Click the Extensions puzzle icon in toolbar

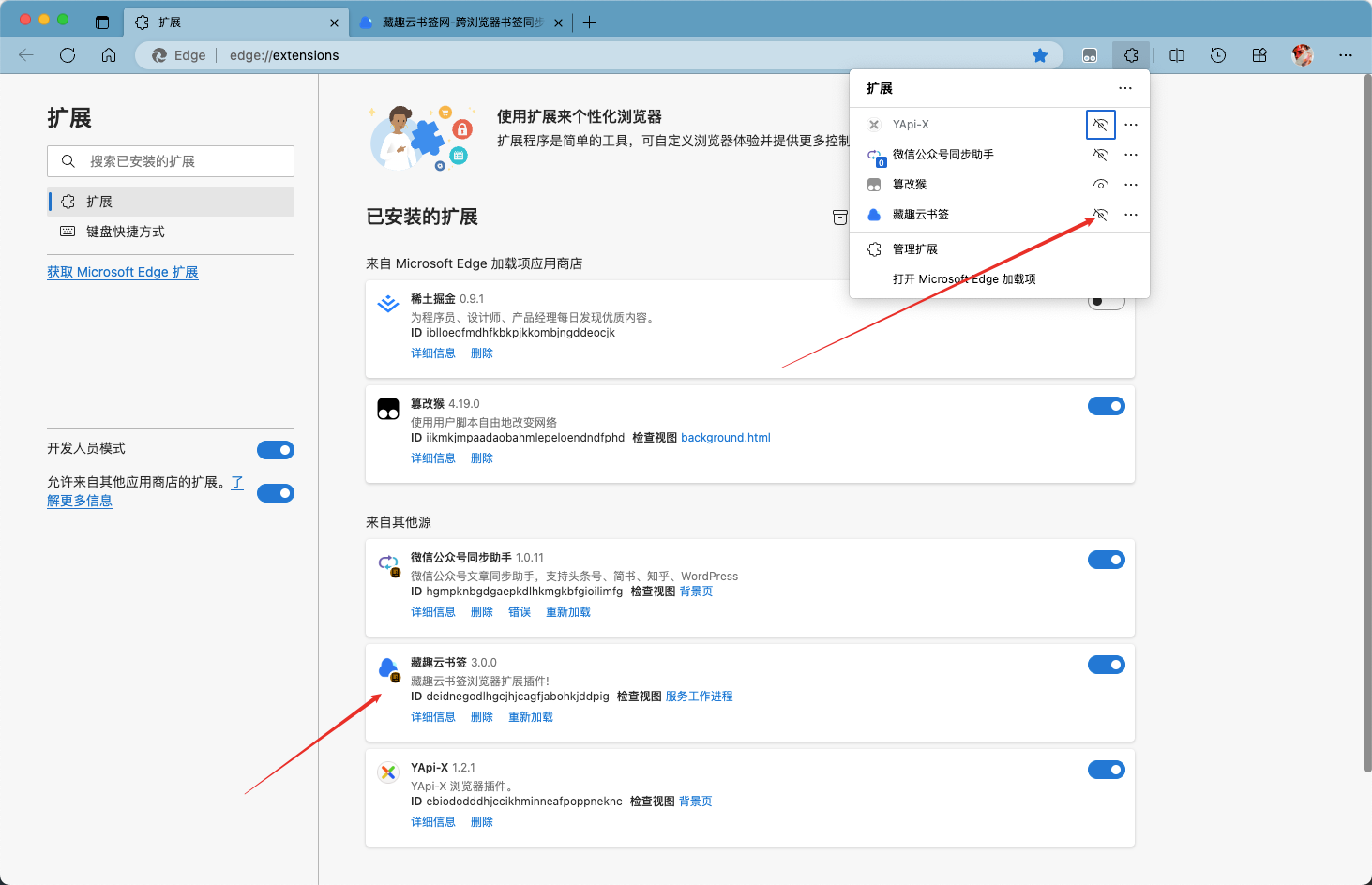[x=1131, y=55]
